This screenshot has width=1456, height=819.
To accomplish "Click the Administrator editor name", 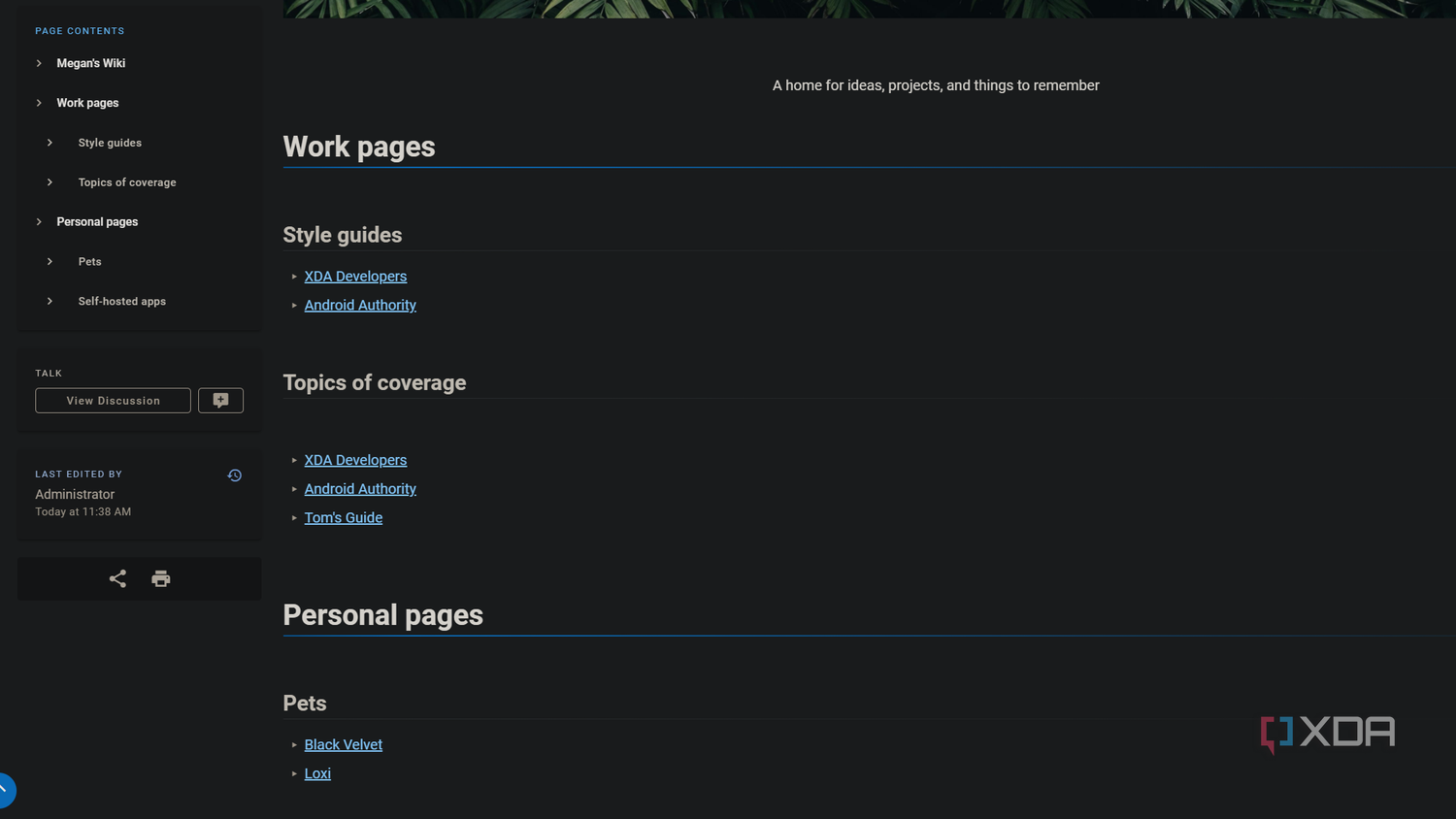I will pos(75,494).
